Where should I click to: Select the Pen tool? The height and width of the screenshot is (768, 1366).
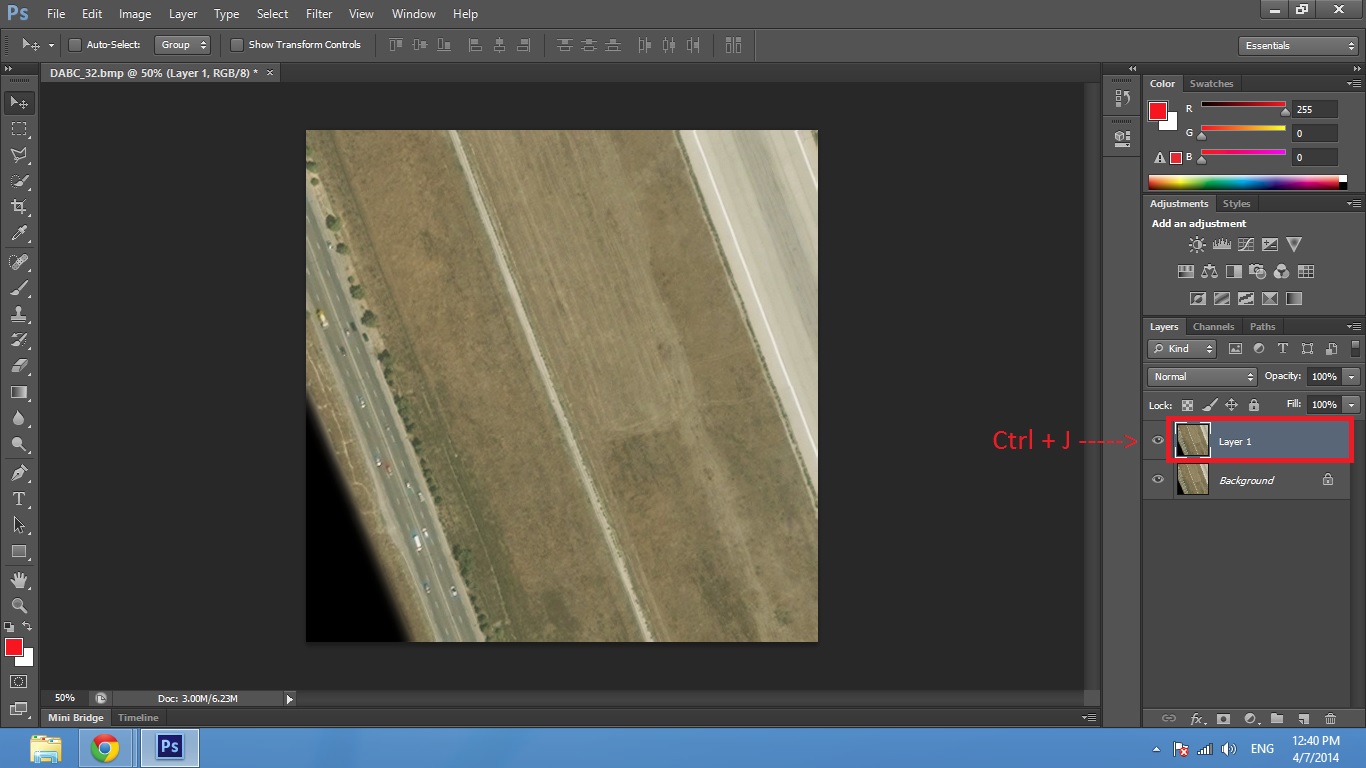[19, 472]
